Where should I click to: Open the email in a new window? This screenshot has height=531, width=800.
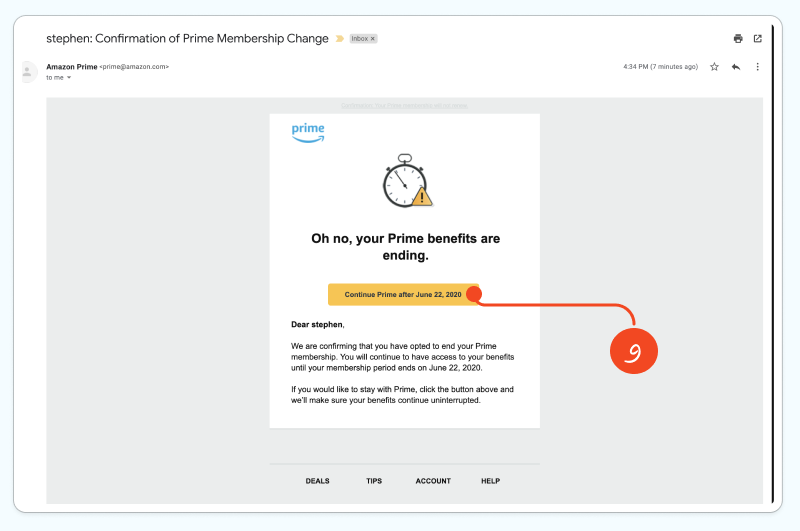click(758, 39)
